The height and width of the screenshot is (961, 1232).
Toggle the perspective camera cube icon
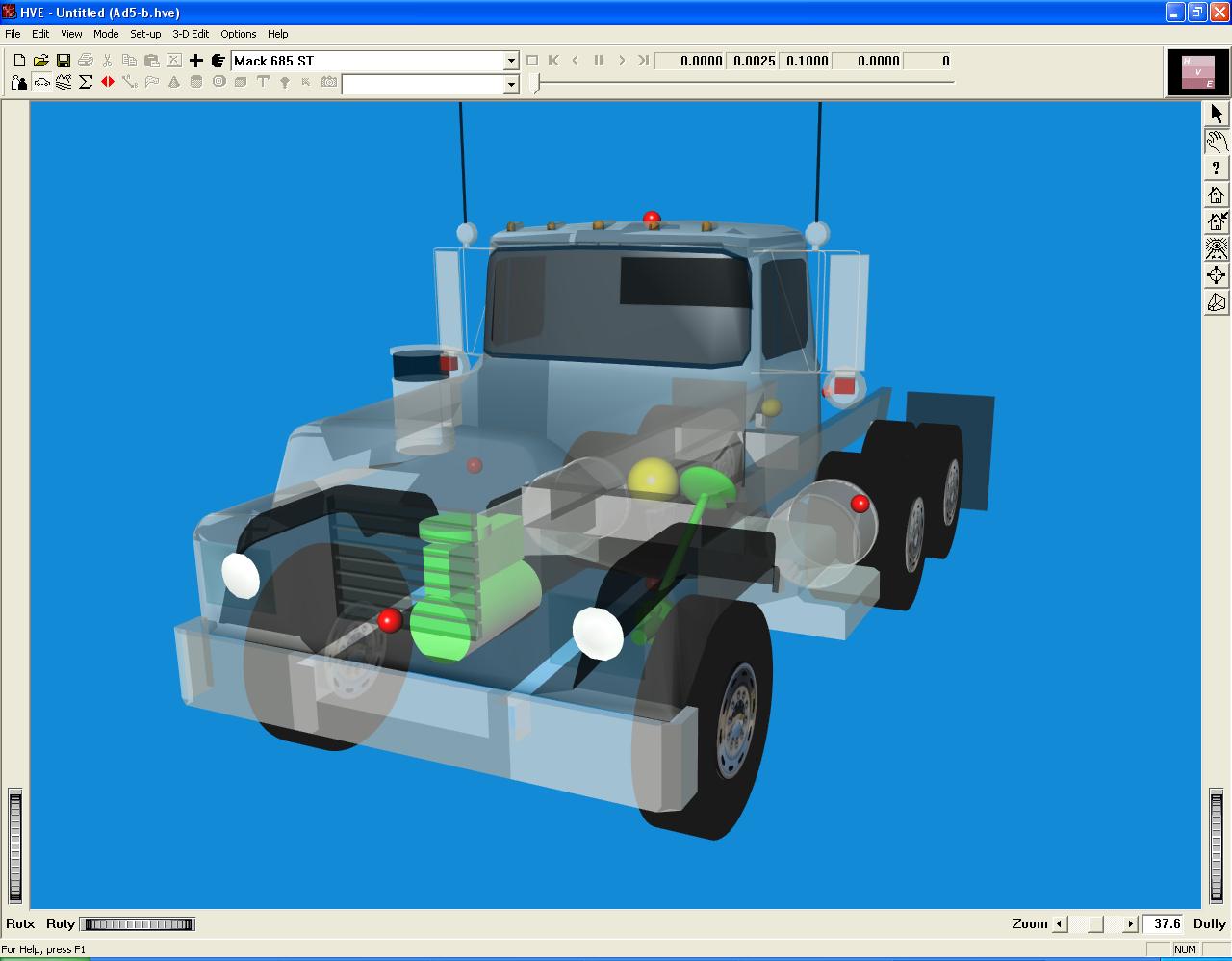coord(1217,302)
